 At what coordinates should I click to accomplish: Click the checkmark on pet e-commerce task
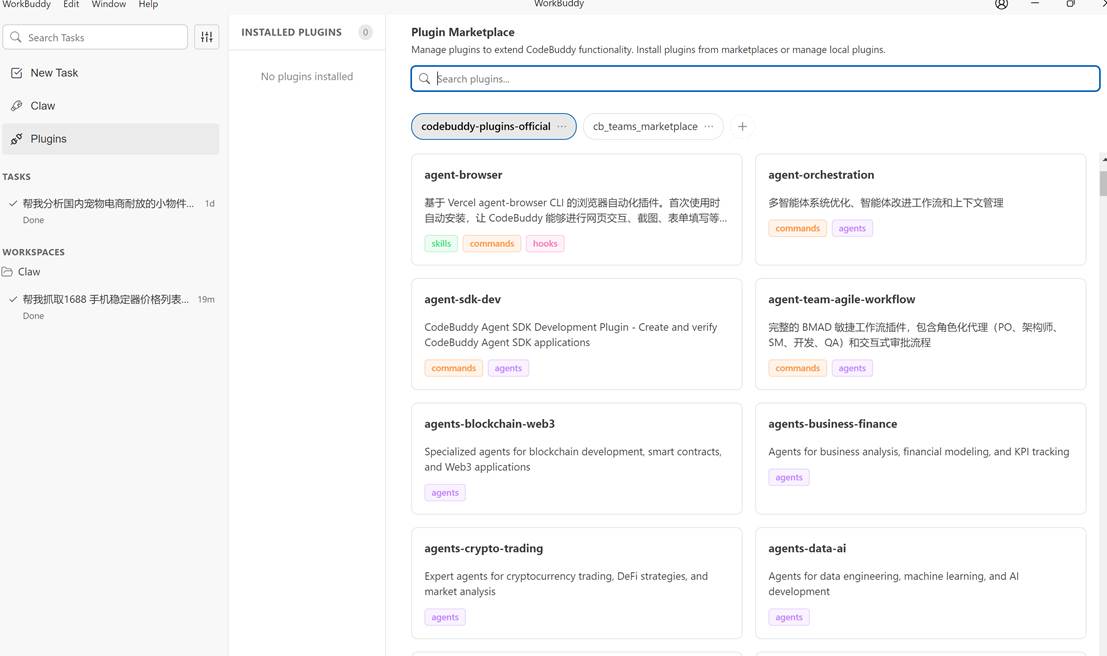click(x=13, y=203)
